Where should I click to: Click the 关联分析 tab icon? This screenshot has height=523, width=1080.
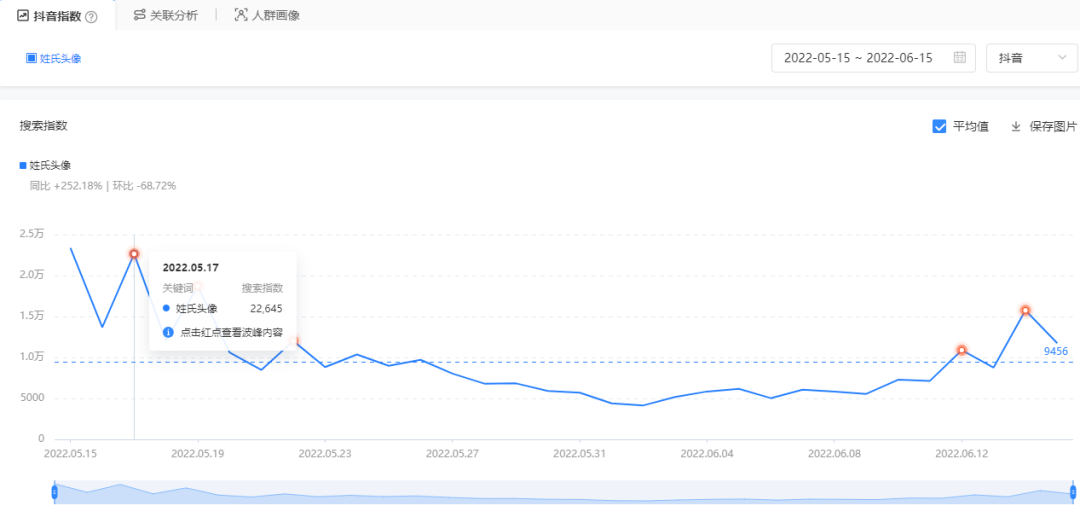tap(139, 15)
